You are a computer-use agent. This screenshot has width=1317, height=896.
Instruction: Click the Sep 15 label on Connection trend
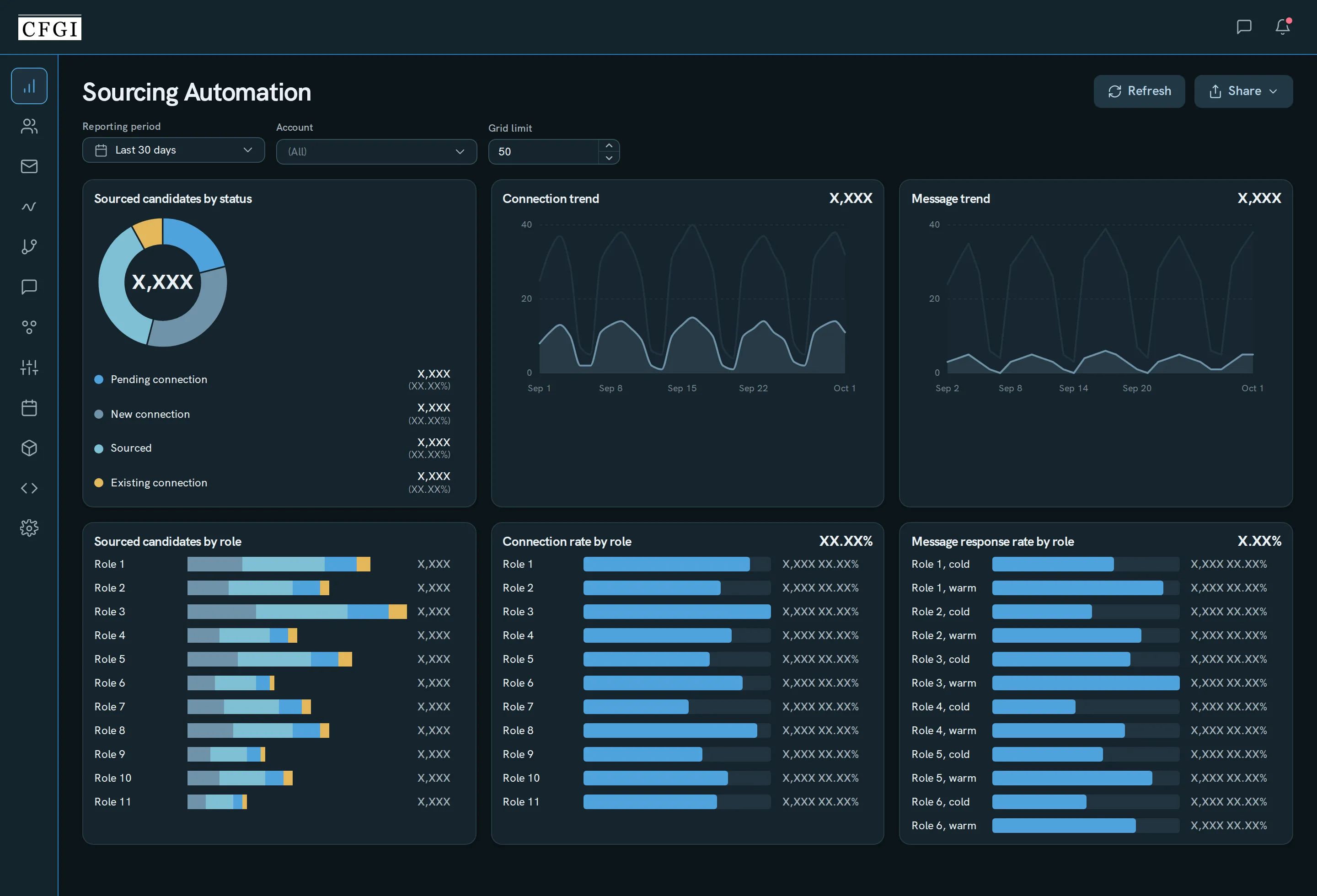click(x=682, y=388)
